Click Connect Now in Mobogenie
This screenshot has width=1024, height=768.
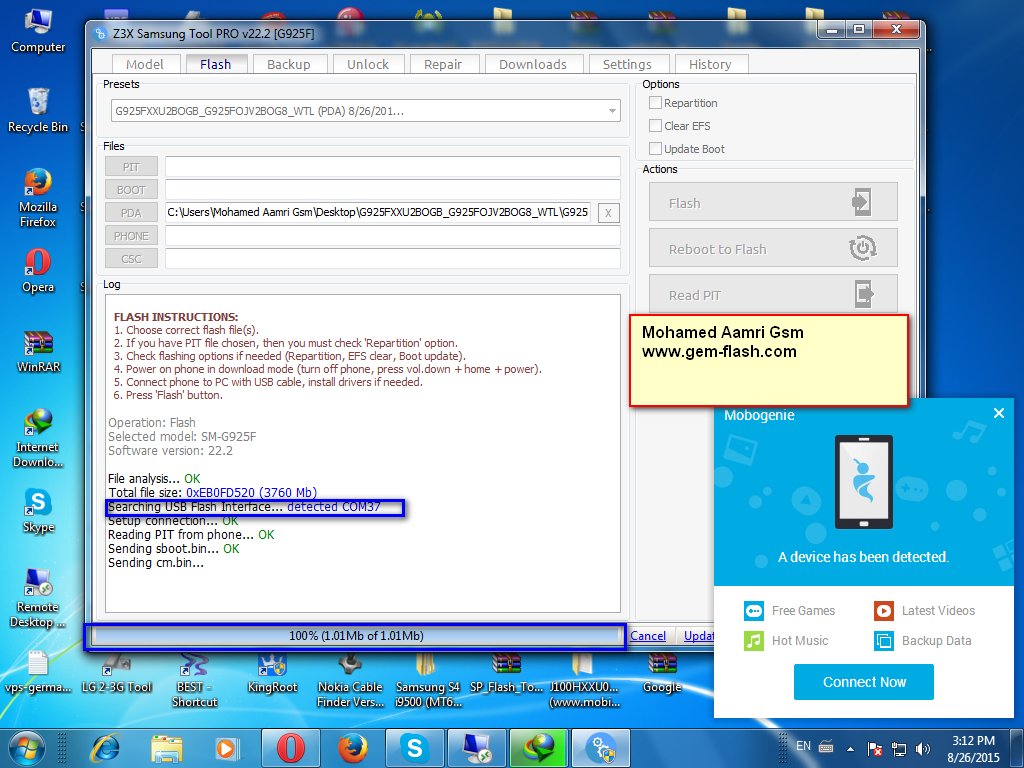[x=863, y=682]
